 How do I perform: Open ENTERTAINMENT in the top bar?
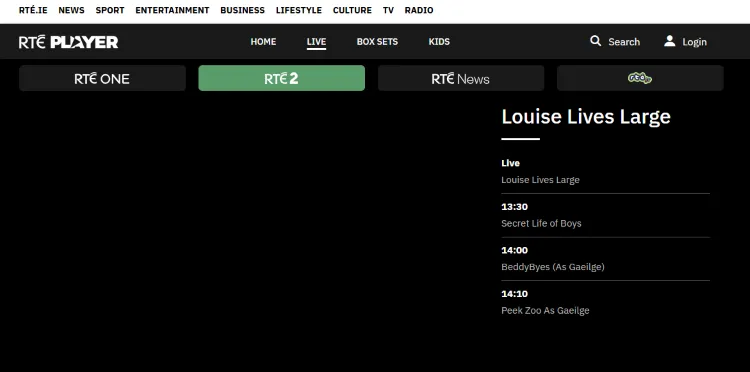tap(172, 10)
